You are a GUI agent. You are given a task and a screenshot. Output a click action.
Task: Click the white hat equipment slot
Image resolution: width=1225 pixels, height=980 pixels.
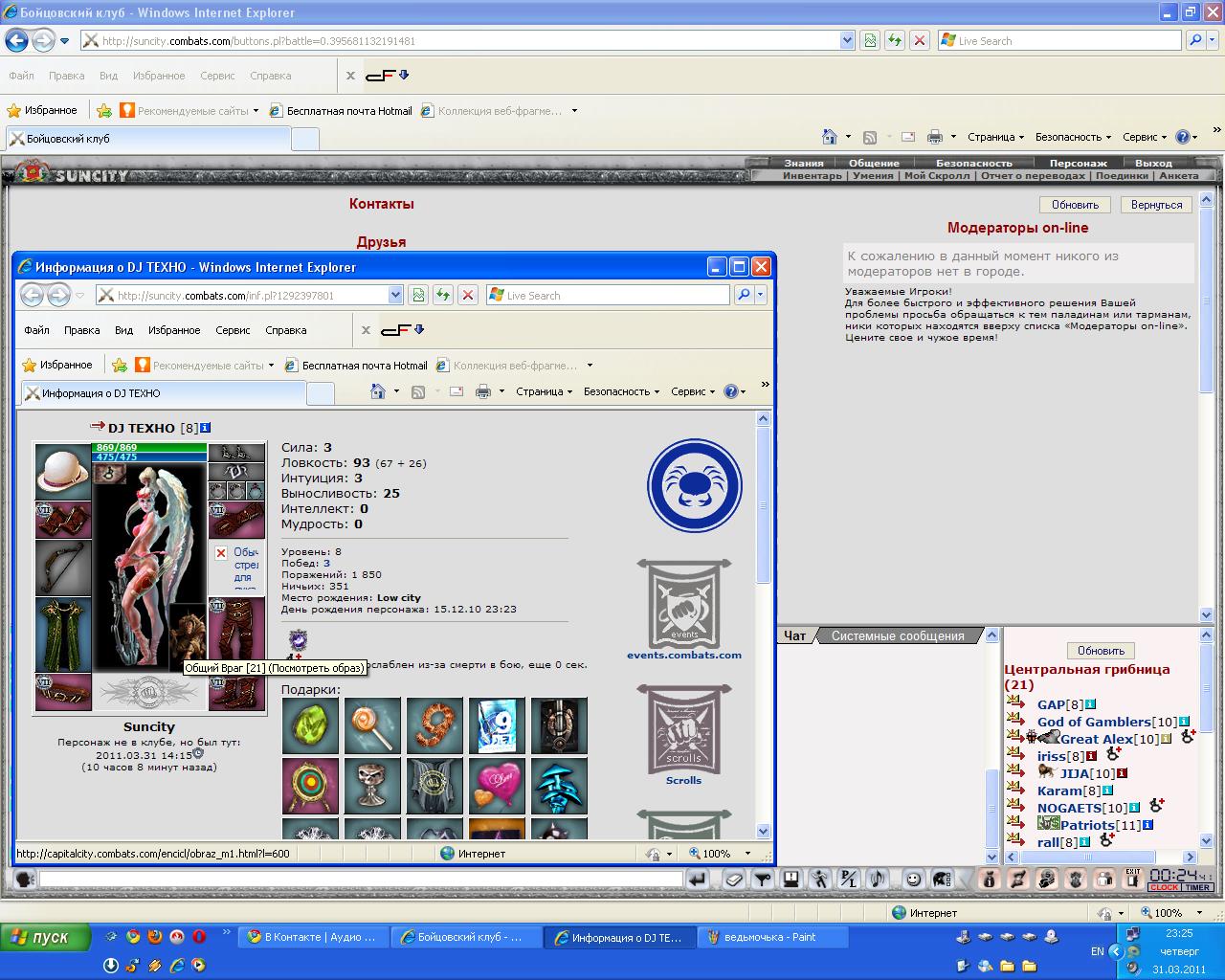coord(63,471)
